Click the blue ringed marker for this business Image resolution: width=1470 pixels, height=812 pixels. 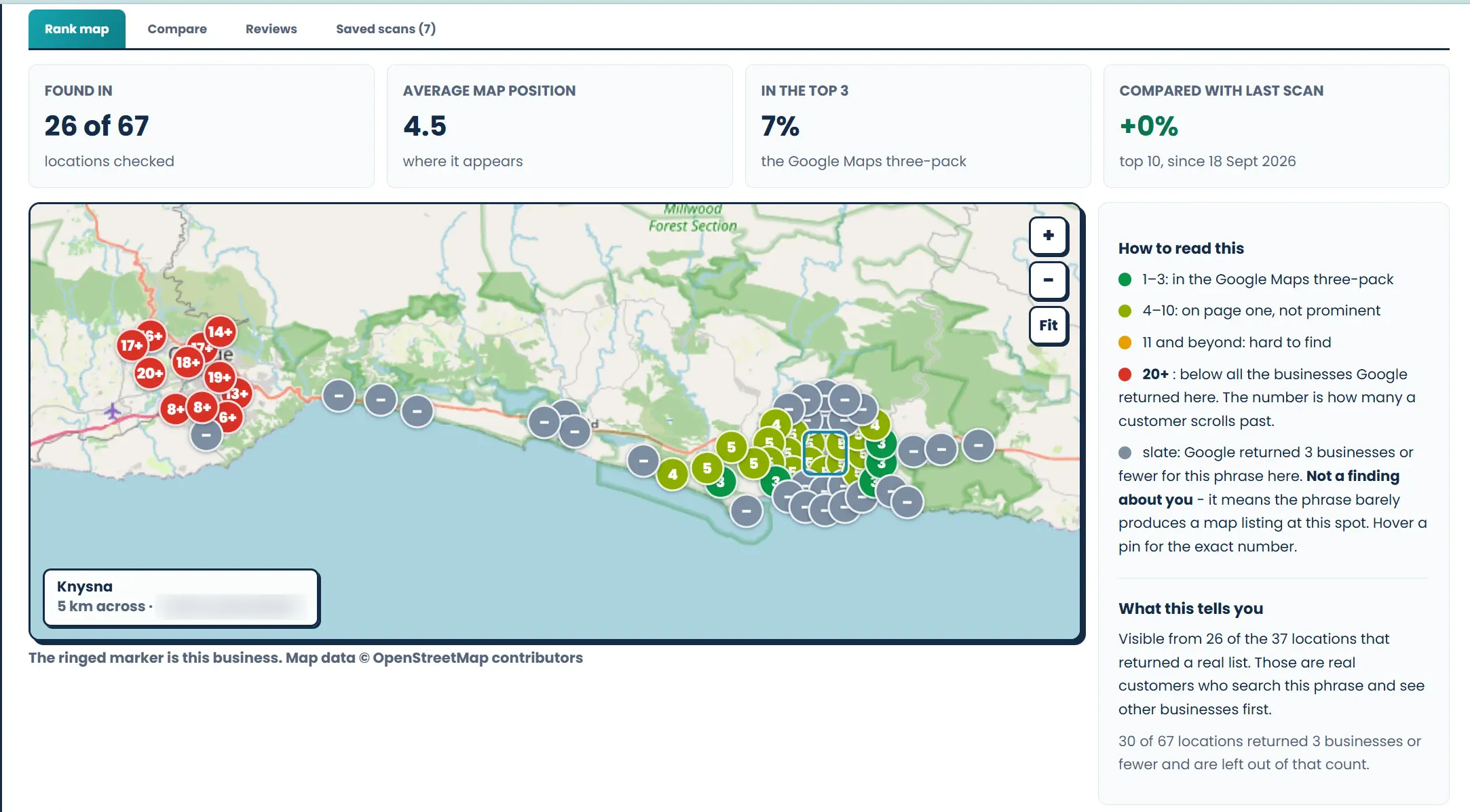click(x=825, y=453)
